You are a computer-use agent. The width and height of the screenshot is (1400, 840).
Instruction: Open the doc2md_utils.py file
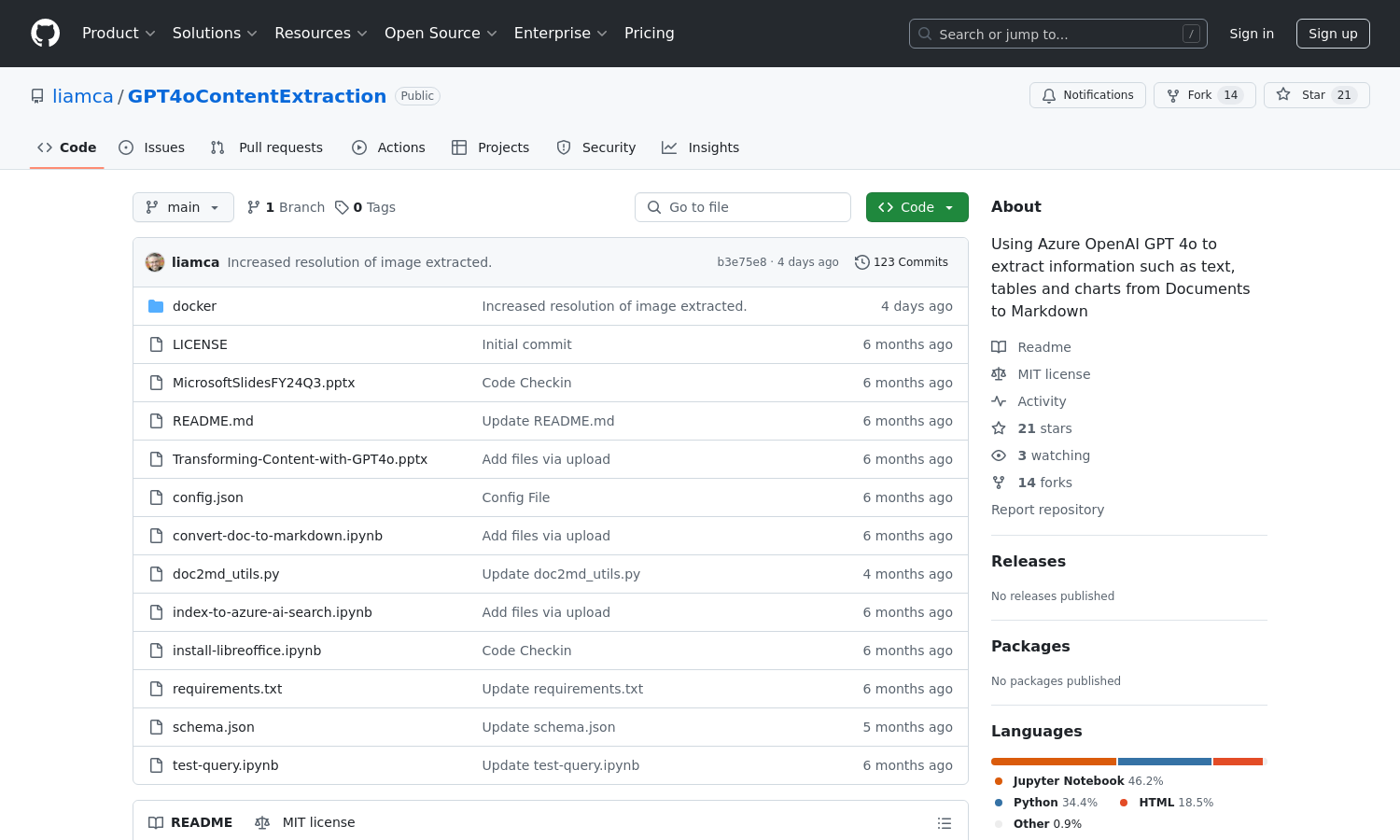pyautogui.click(x=225, y=573)
